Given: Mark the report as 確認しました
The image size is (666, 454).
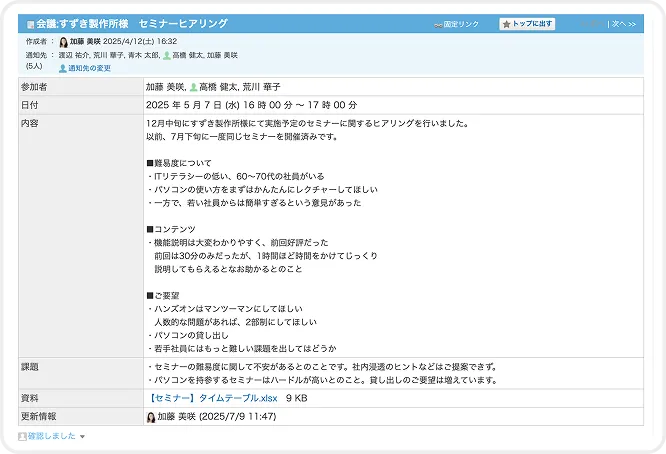Looking at the screenshot, I should coord(51,436).
